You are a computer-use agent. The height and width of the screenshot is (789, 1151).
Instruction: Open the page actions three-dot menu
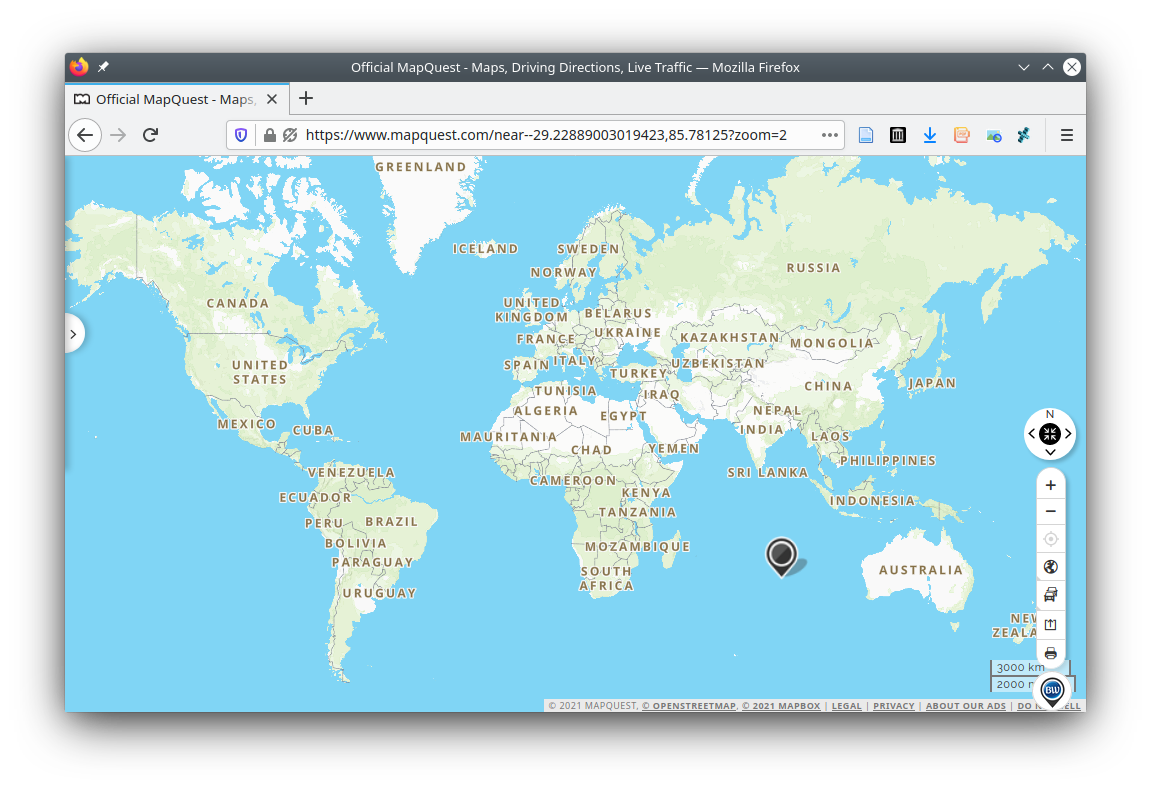(x=829, y=135)
